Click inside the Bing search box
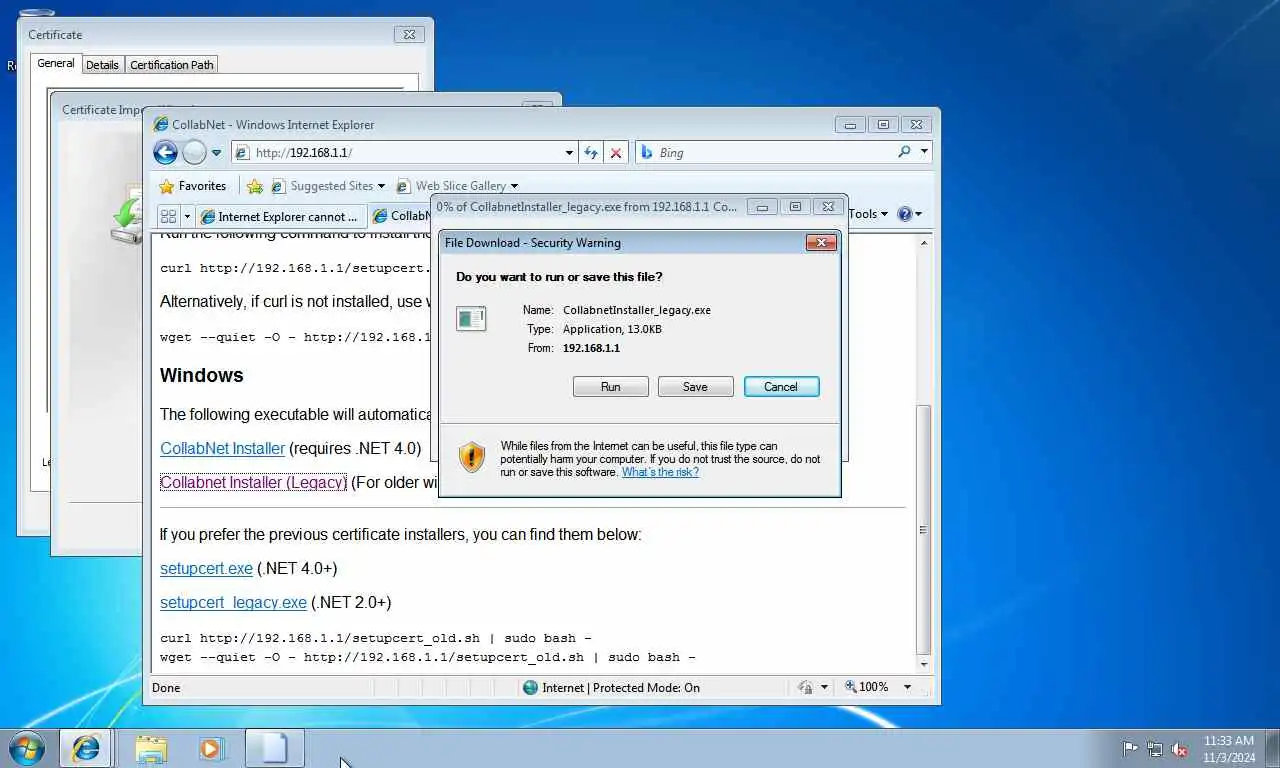 pyautogui.click(x=765, y=153)
